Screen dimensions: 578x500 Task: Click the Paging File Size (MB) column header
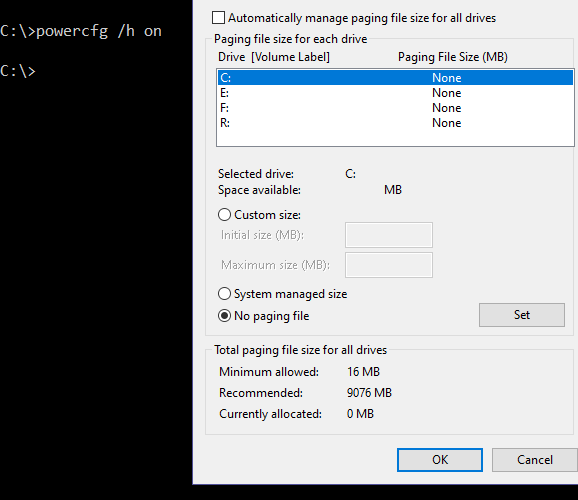(453, 57)
